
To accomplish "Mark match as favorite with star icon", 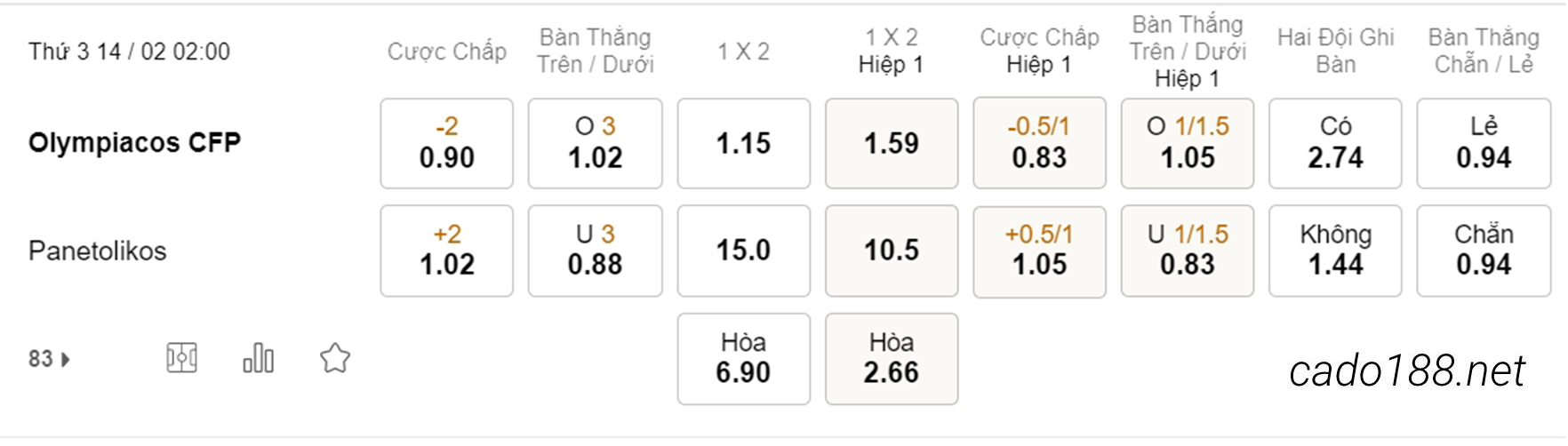I will pyautogui.click(x=335, y=358).
